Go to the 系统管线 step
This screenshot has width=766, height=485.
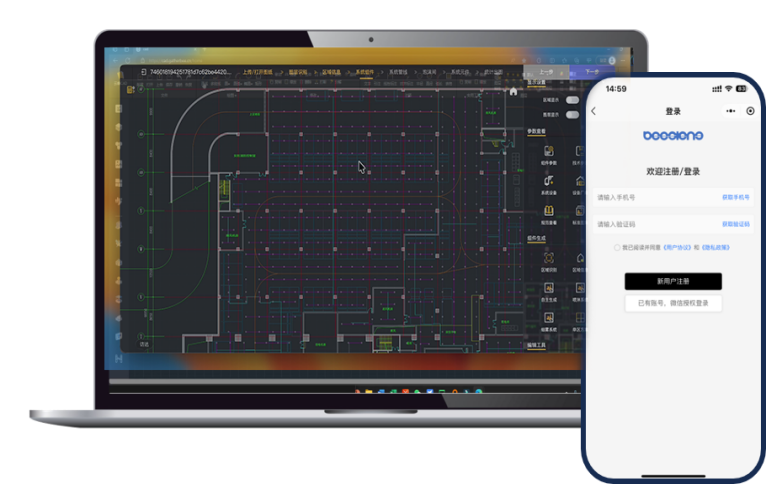tap(398, 72)
